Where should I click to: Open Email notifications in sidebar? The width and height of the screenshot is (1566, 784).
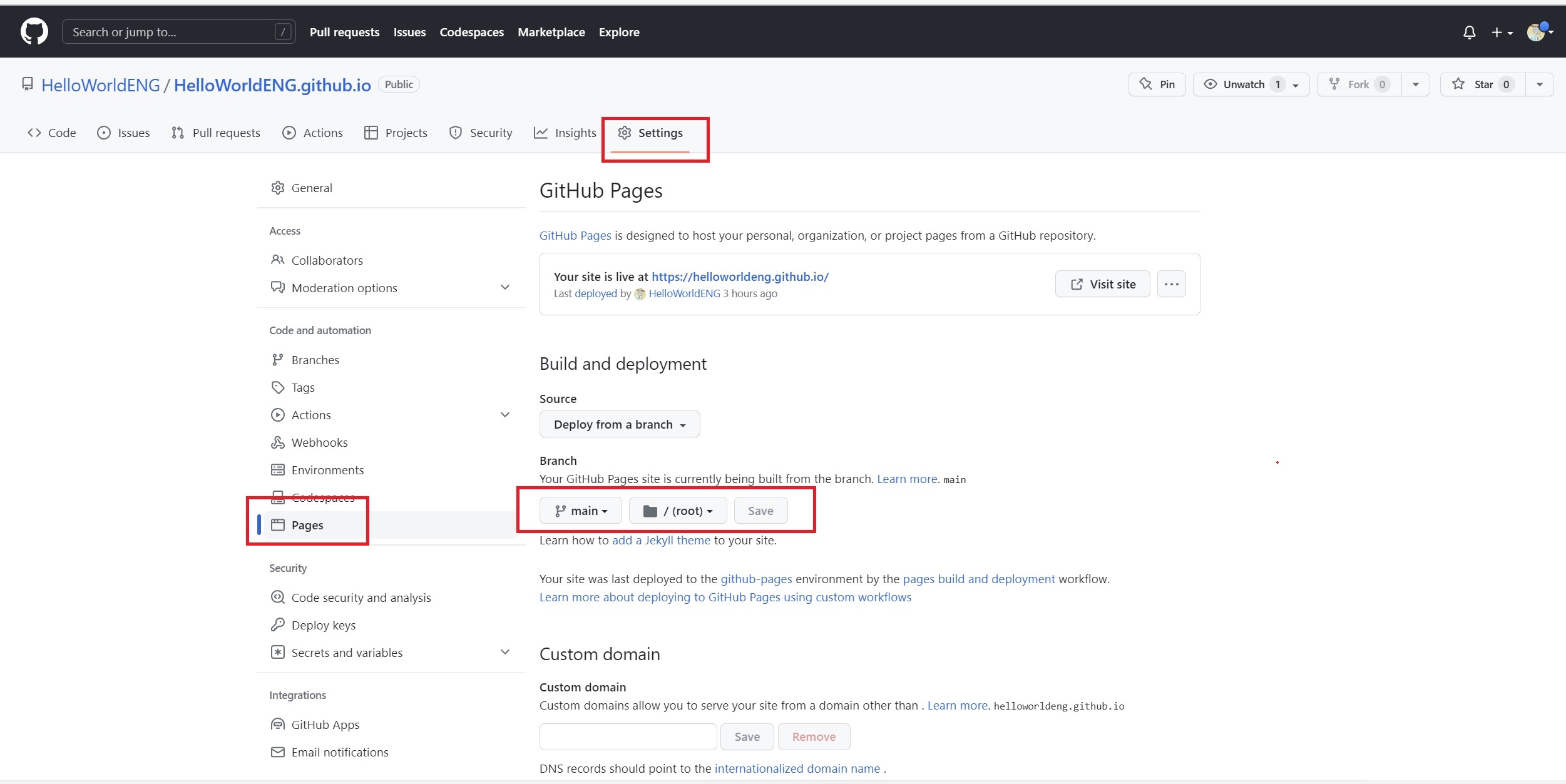tap(391, 752)
